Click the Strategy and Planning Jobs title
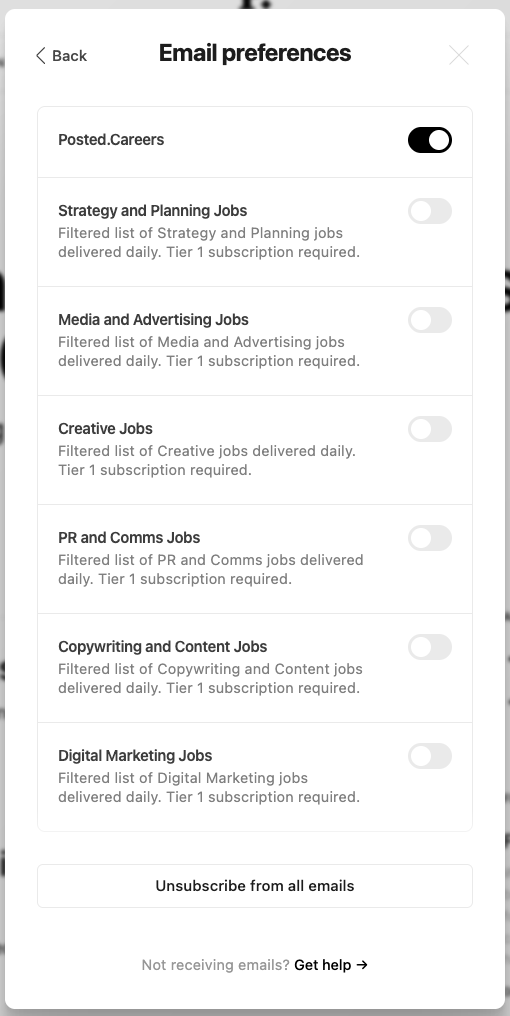 coord(152,211)
